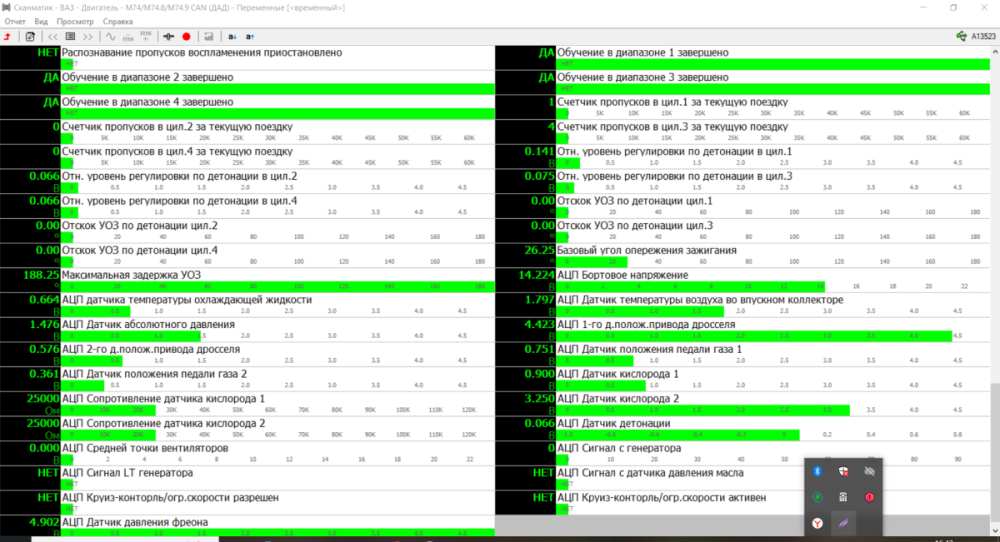Click the АЦП Бортовое напряжение green bar
Image resolution: width=1000 pixels, height=542 pixels.
pos(691,287)
